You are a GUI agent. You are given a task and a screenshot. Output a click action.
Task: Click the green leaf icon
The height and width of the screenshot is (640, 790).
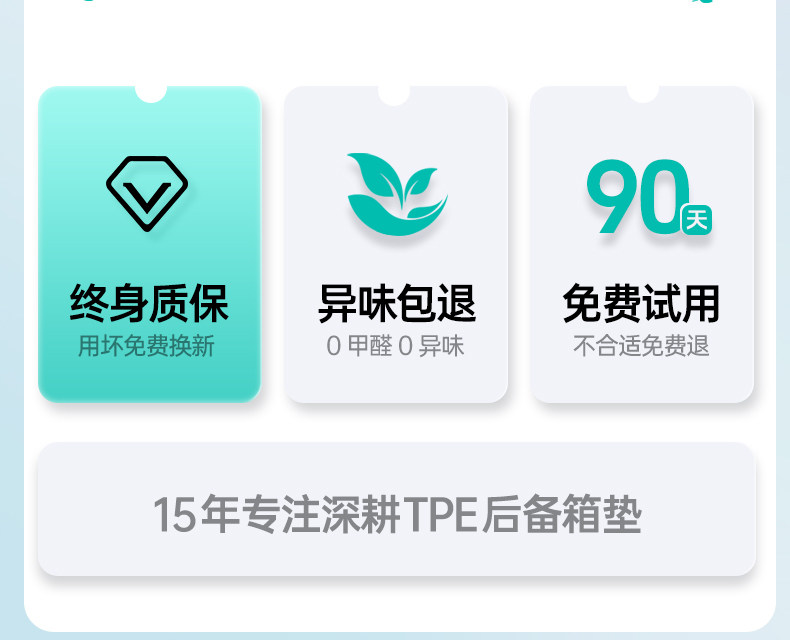(398, 194)
